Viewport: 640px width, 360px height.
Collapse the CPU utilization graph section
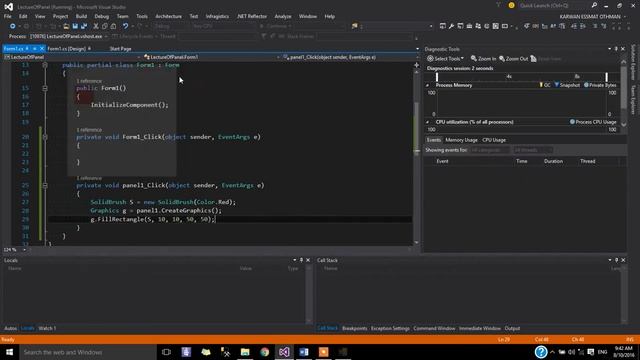(428, 122)
